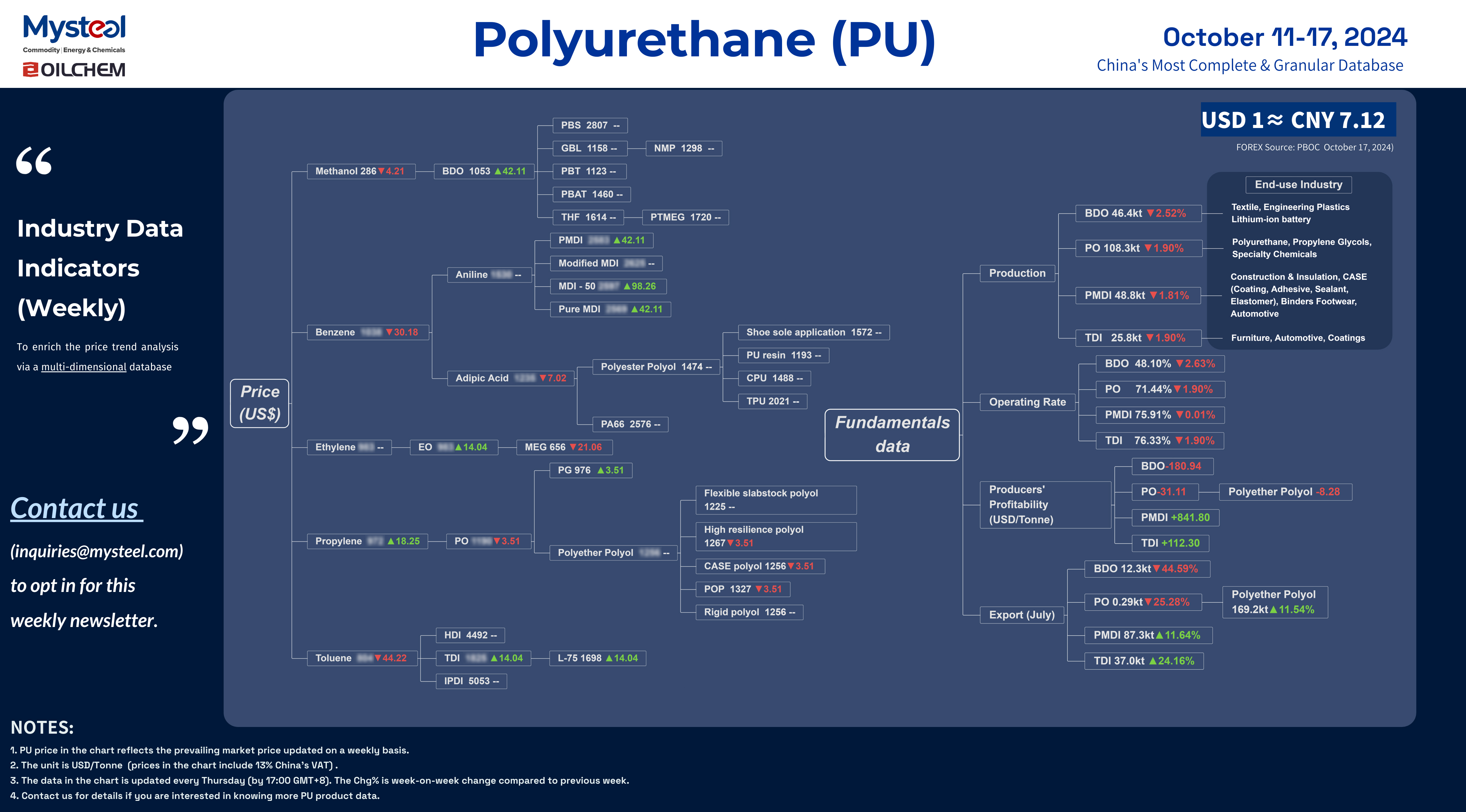Click the HDI 4492 box

click(x=470, y=636)
